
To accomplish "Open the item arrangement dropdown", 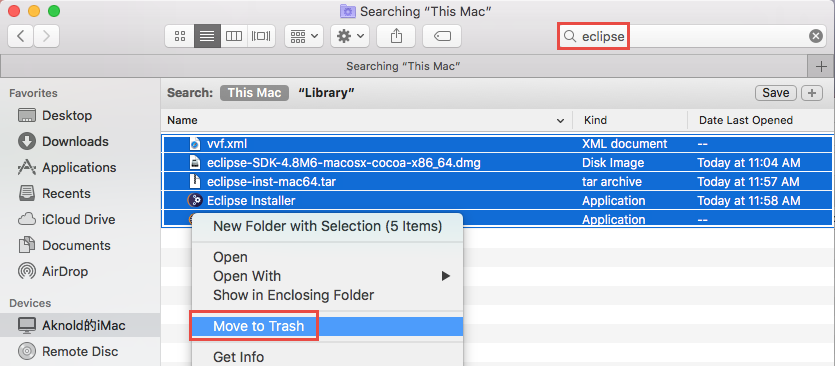I will 304,36.
